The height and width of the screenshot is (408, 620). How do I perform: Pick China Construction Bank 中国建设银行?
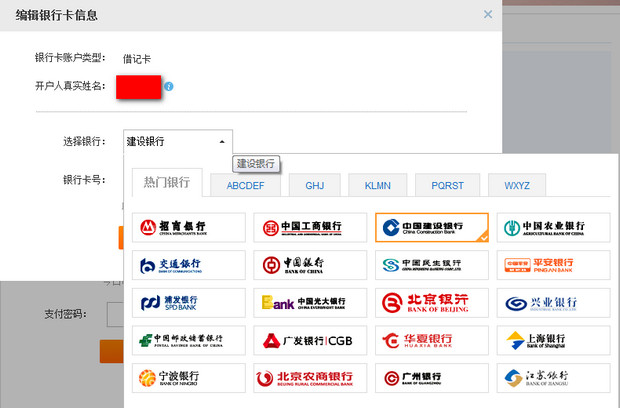coord(432,228)
